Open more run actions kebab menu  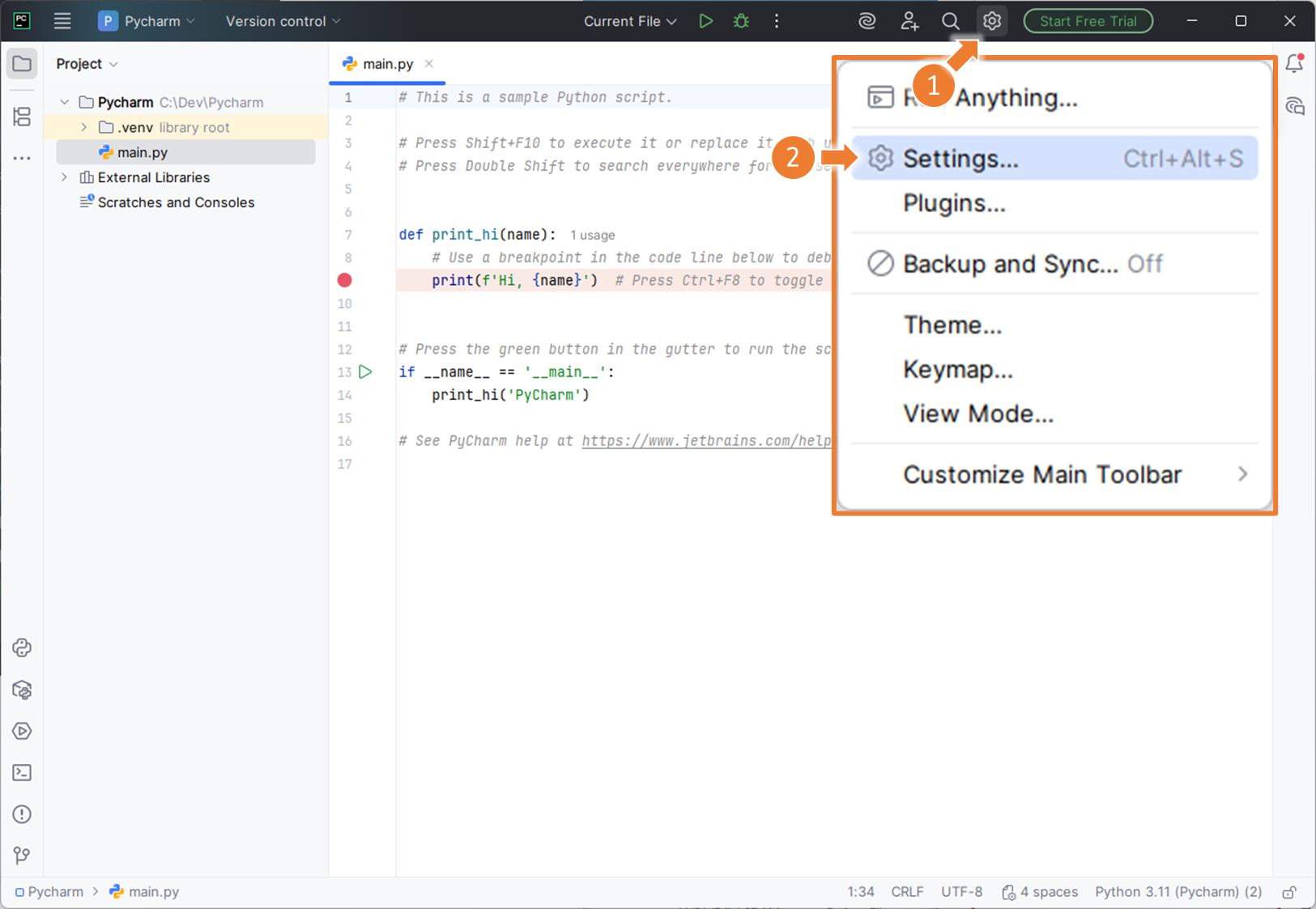(x=777, y=21)
